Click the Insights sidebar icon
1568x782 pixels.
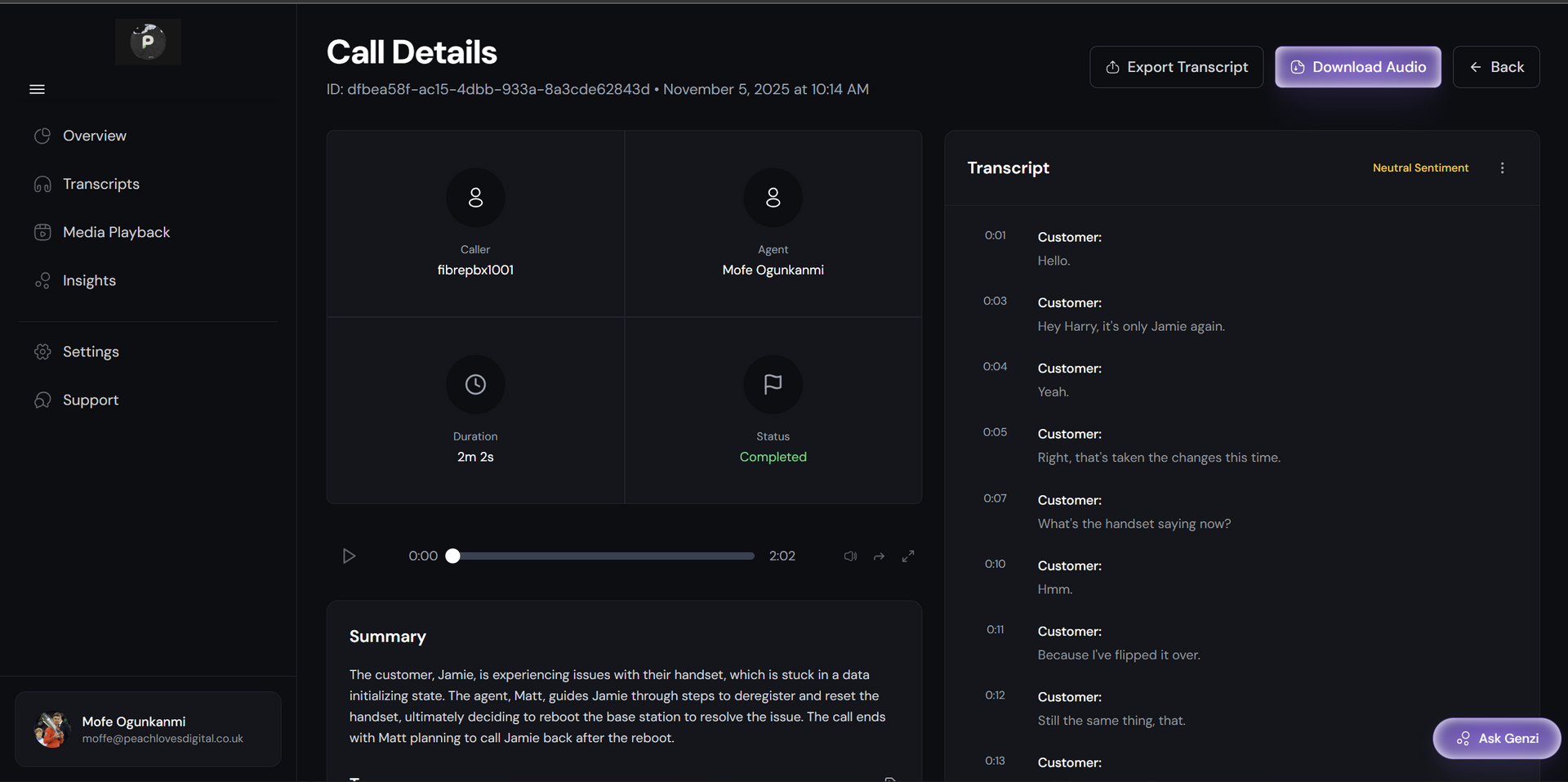tap(42, 280)
